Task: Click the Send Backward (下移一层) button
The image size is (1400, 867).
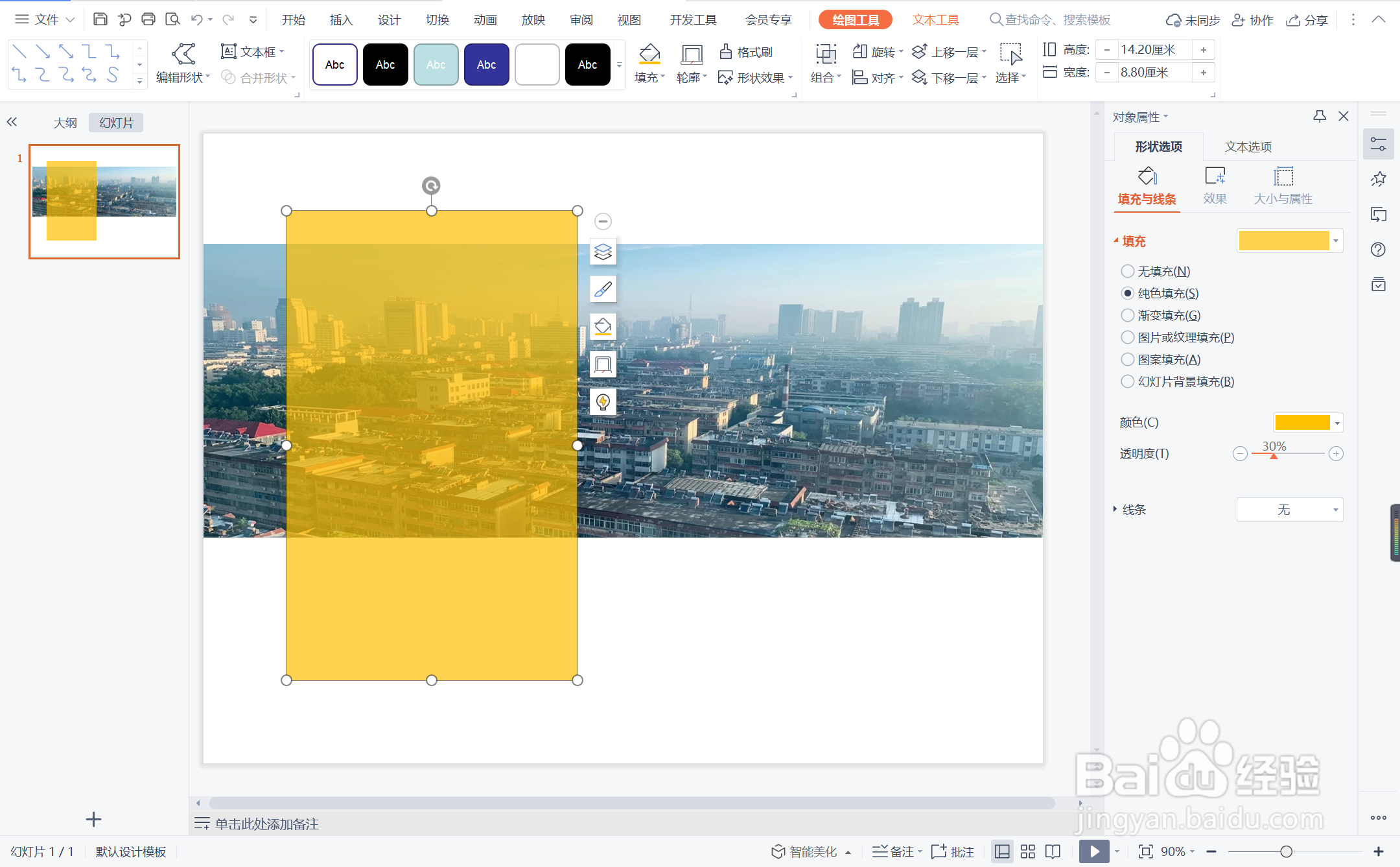Action: (950, 78)
